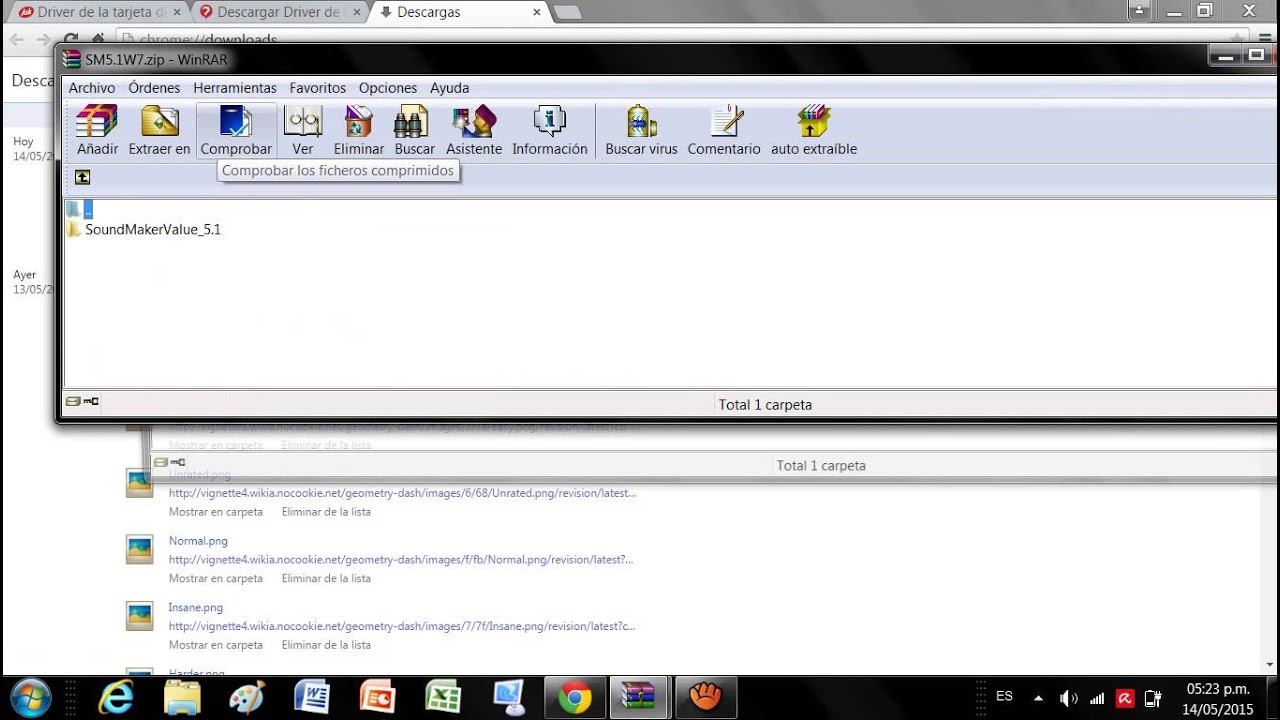Open the baseball glove taskbar app
Viewport: 1280px width, 720px height.
click(x=705, y=697)
